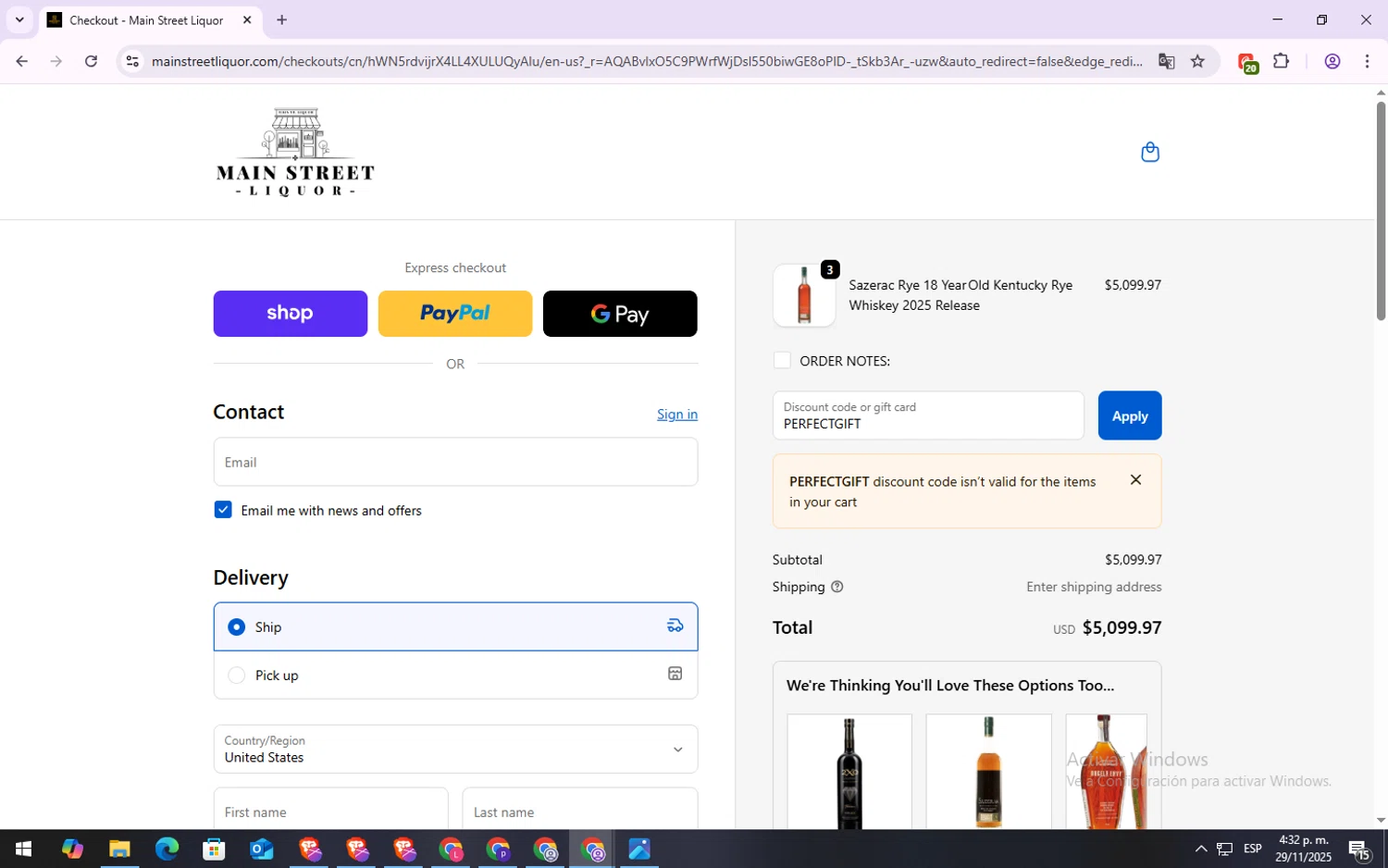
Task: Click the Sazerac Rye 18 Year bottle thumbnail
Action: coord(804,295)
